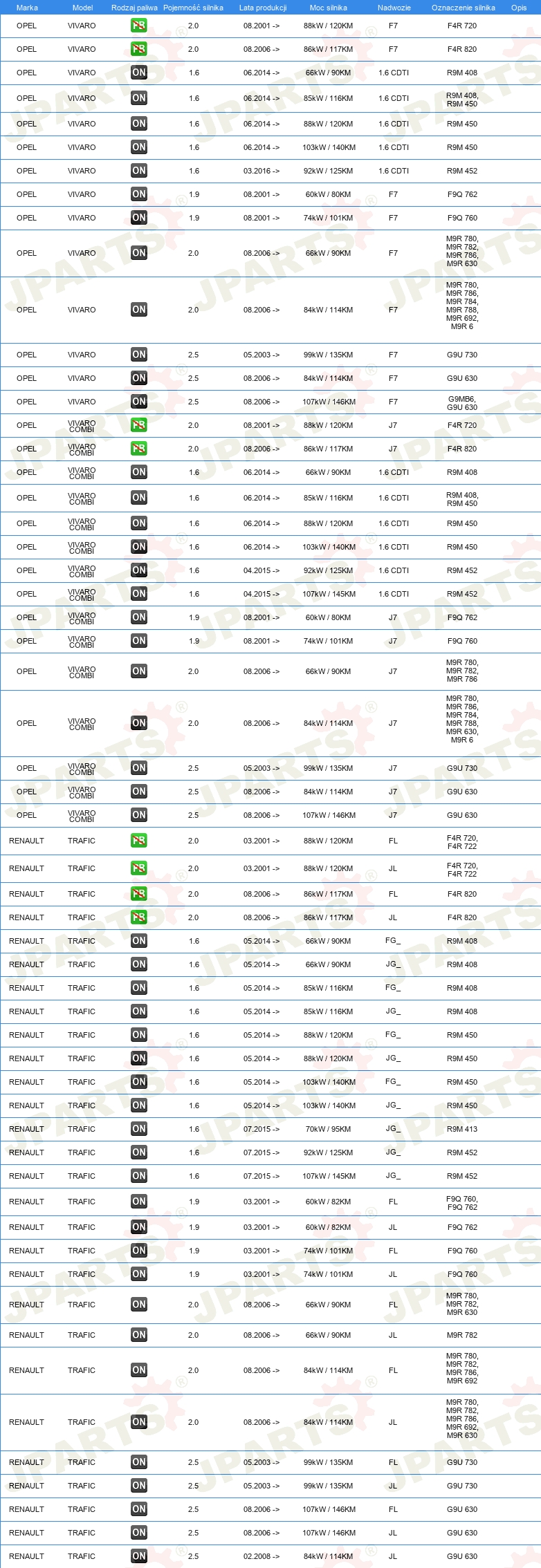Select the G9MB6, G9U 630 engine code cell
This screenshot has height=1568, width=541.
tap(462, 403)
